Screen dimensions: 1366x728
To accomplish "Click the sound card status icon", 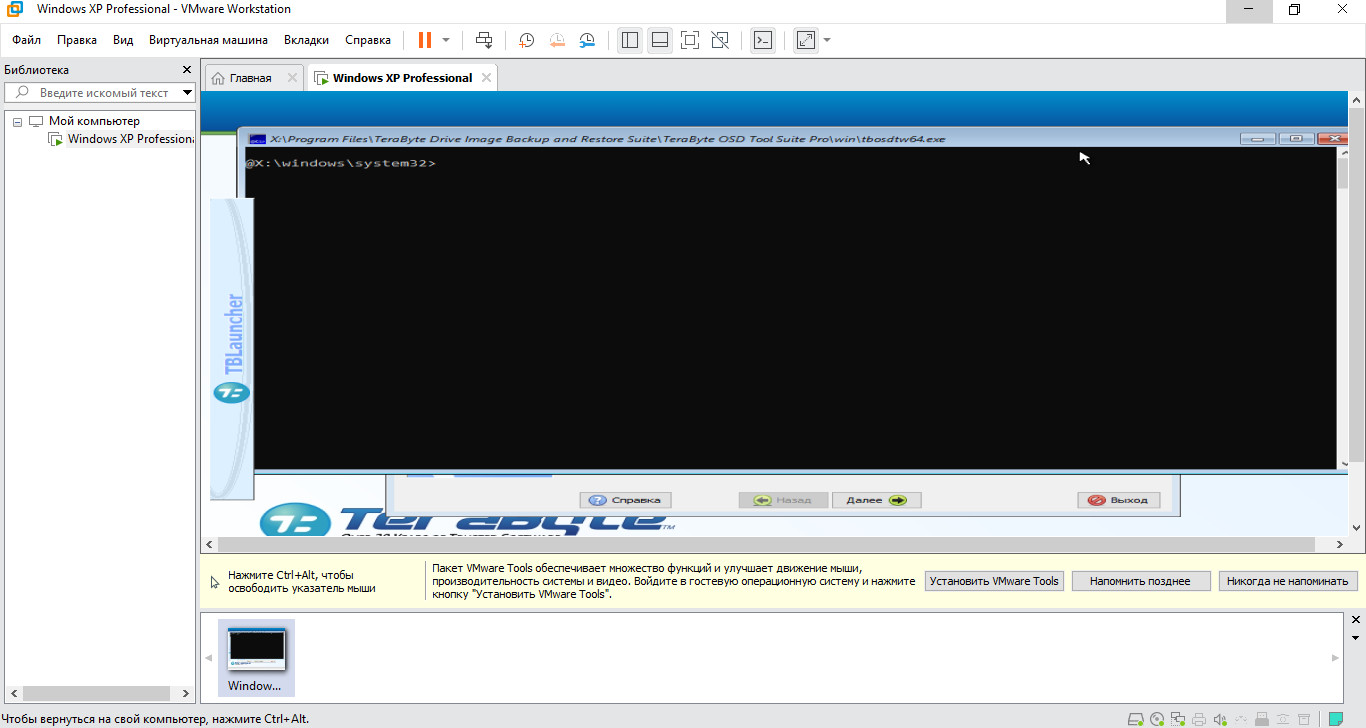I will click(x=1220, y=719).
